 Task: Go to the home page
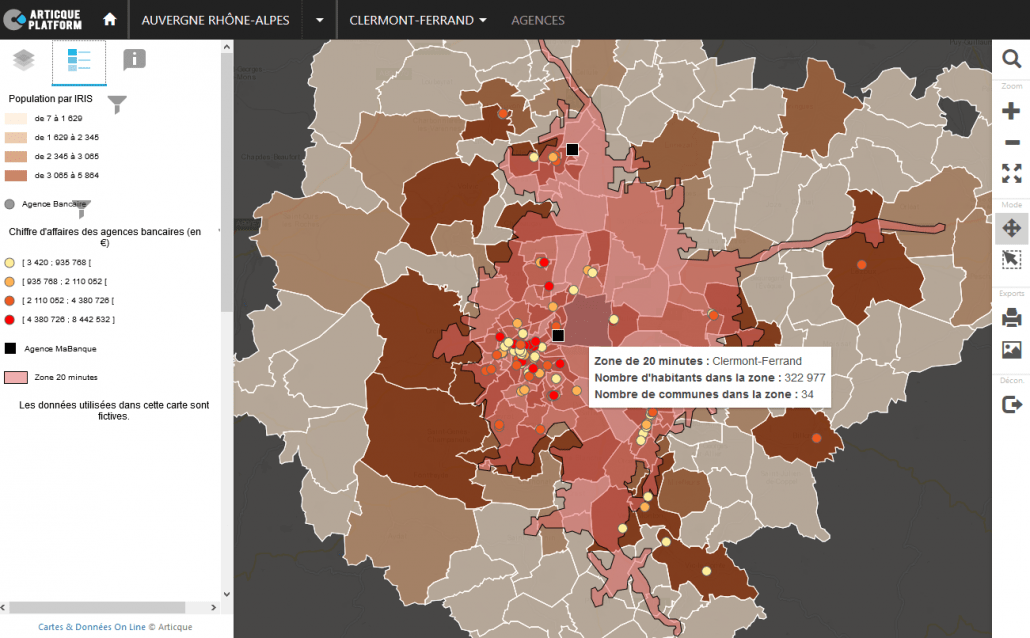coord(110,20)
